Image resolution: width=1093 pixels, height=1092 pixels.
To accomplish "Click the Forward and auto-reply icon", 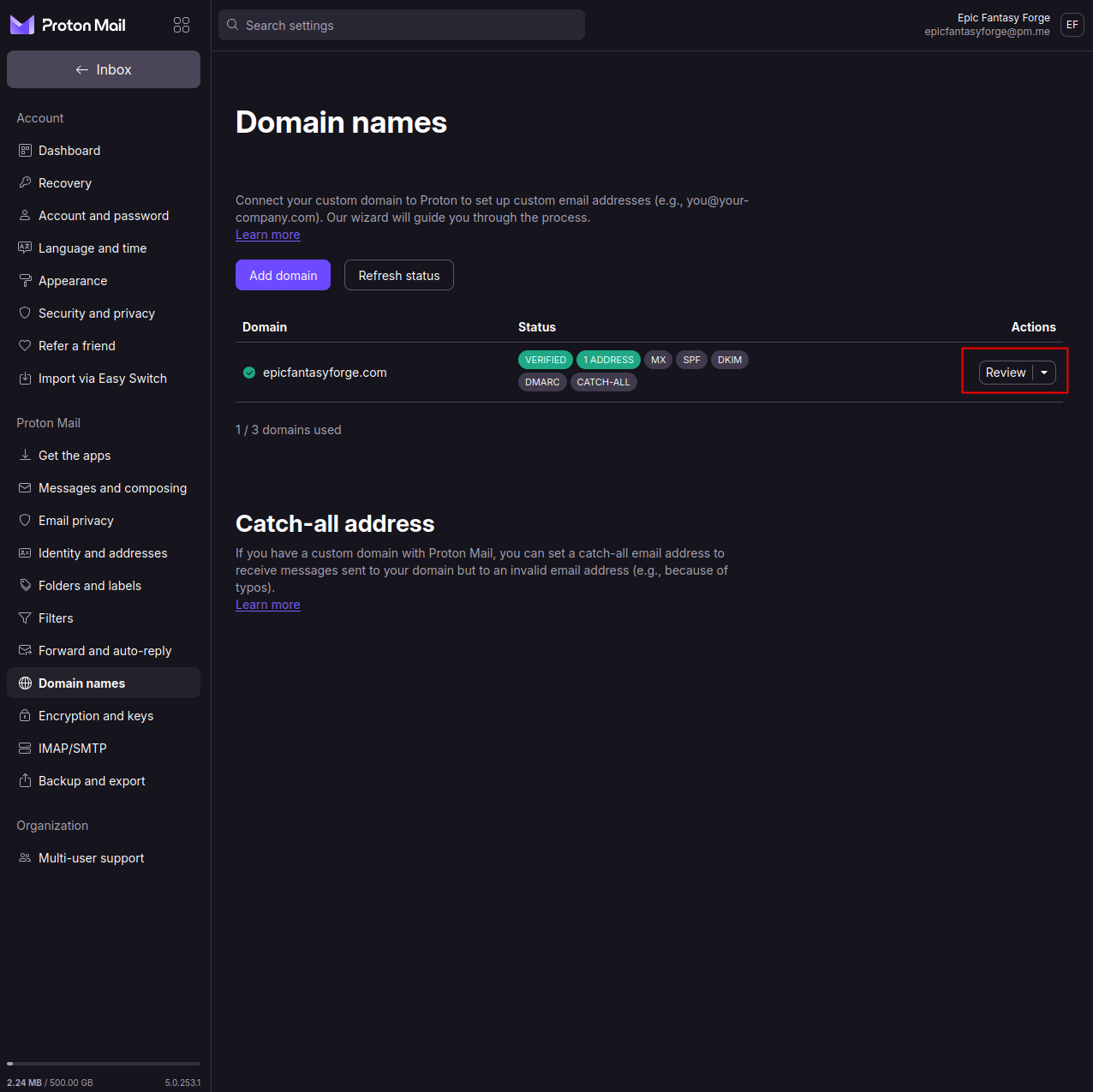I will [25, 651].
